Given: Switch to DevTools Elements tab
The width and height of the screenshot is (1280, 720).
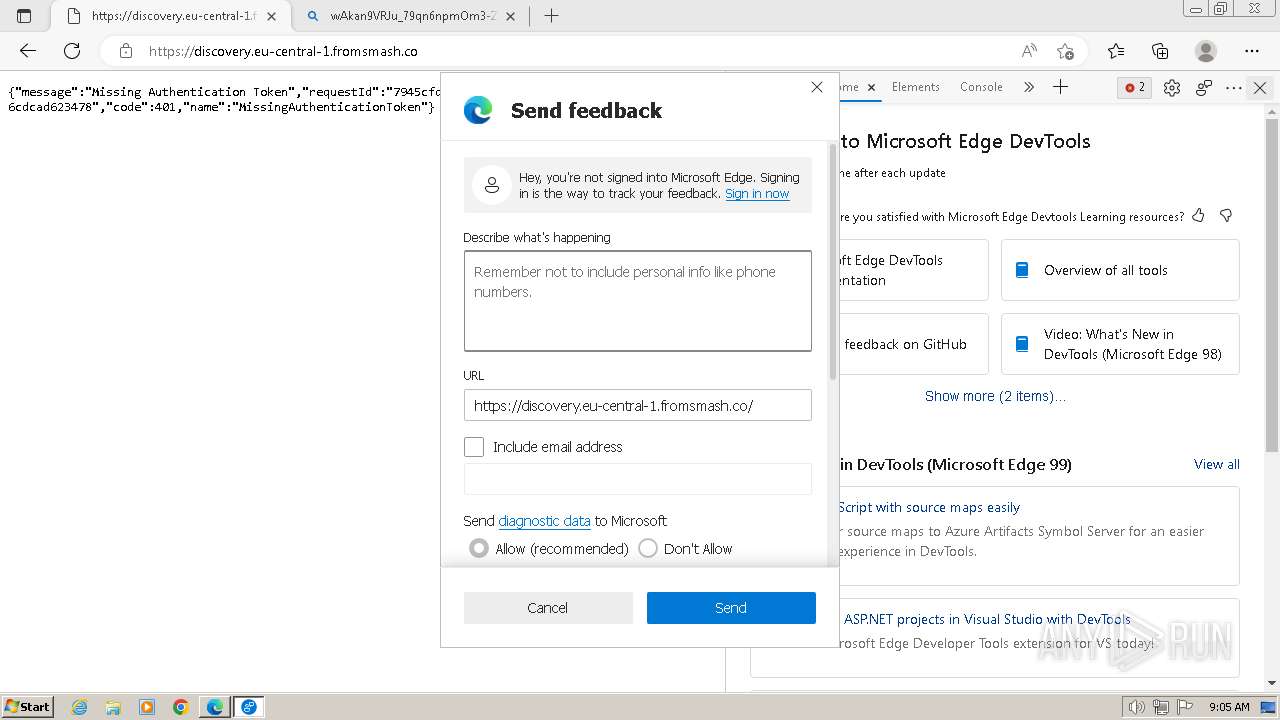Looking at the screenshot, I should [x=915, y=87].
